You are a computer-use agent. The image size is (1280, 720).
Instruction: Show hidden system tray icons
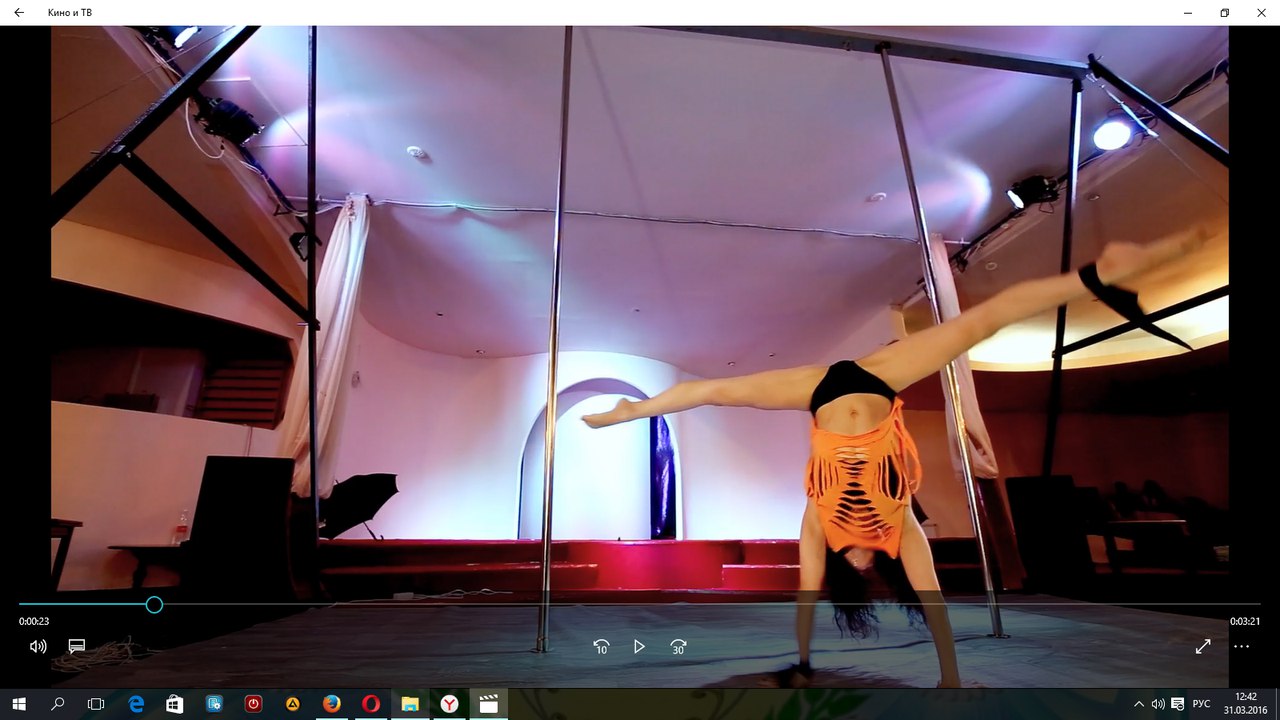tap(1140, 704)
